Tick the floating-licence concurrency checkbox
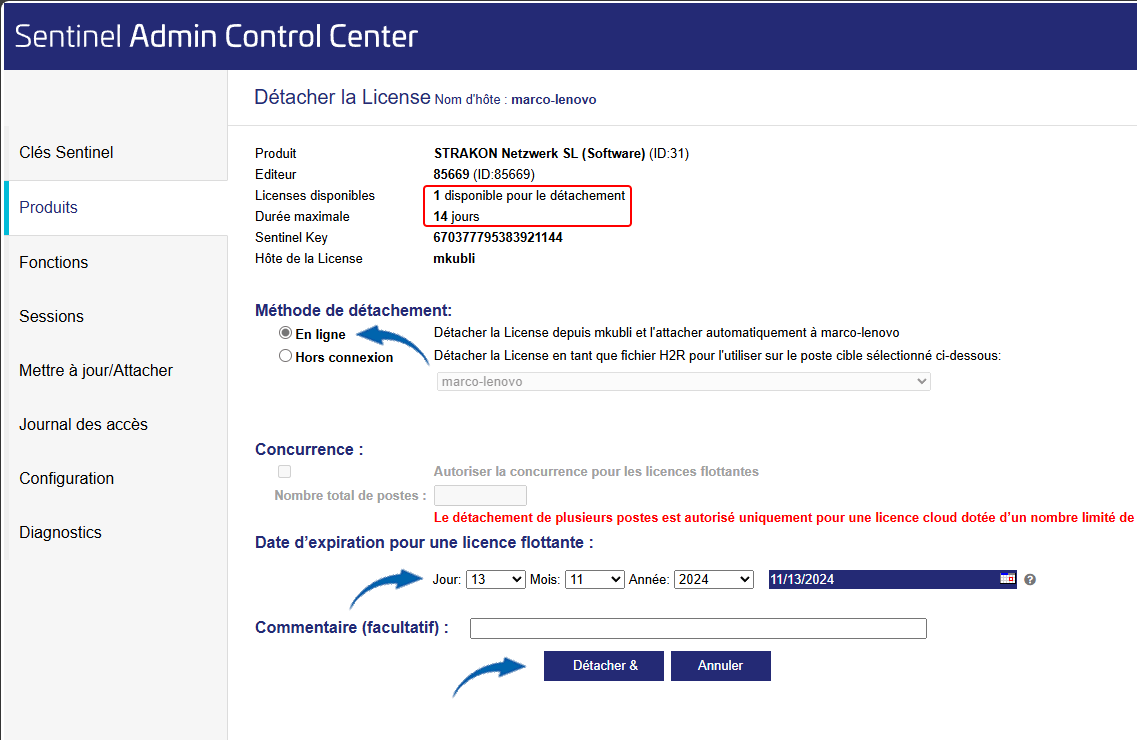 click(284, 472)
